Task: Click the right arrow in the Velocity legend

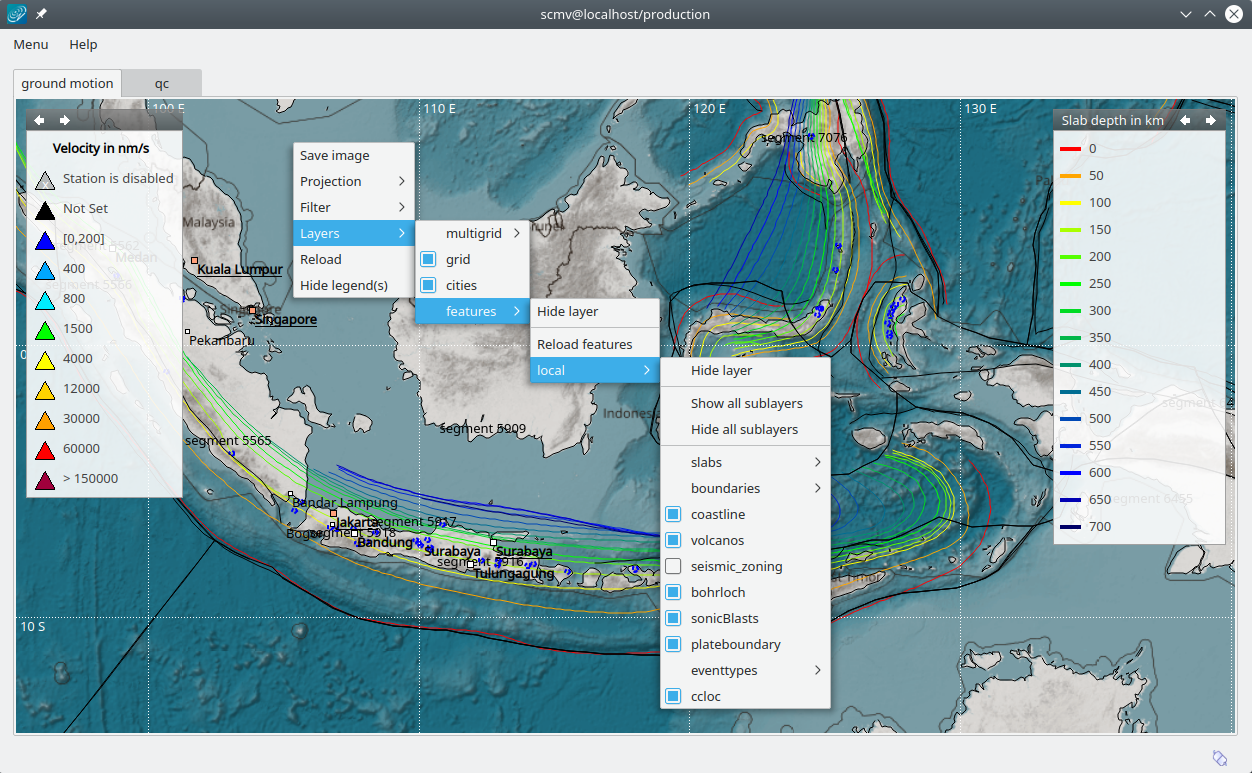Action: click(x=65, y=120)
